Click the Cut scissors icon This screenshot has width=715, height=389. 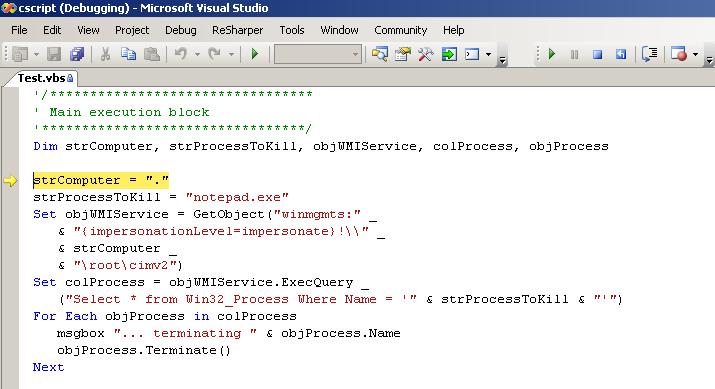(105, 54)
